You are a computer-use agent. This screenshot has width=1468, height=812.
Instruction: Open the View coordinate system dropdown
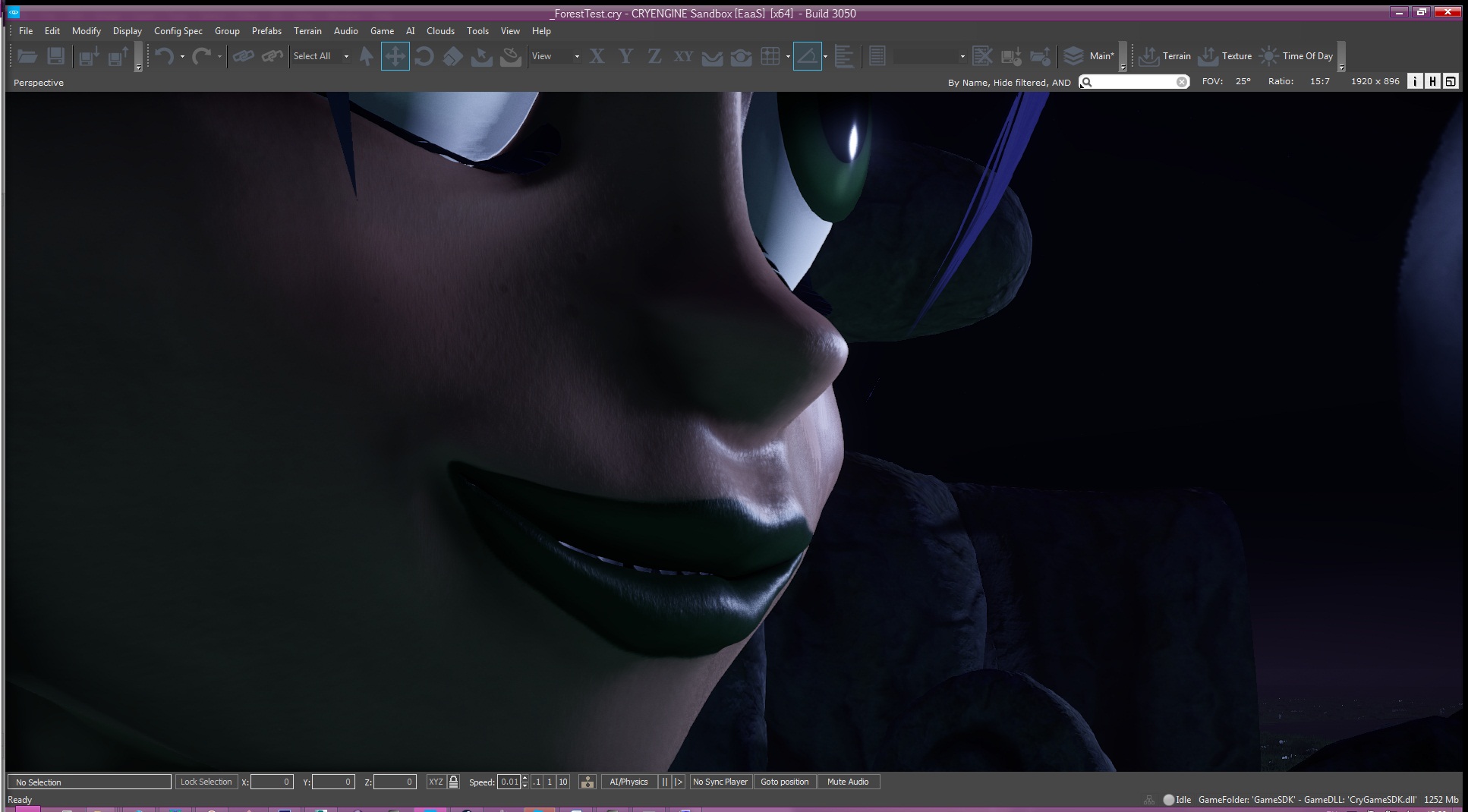556,56
